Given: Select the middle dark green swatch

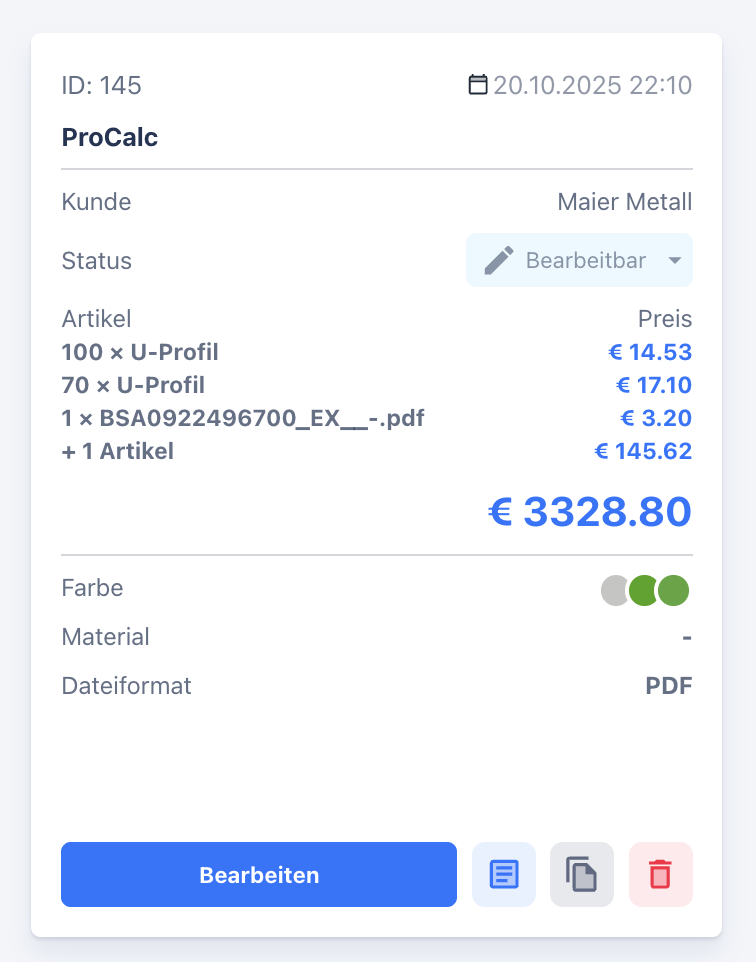Looking at the screenshot, I should 644,590.
